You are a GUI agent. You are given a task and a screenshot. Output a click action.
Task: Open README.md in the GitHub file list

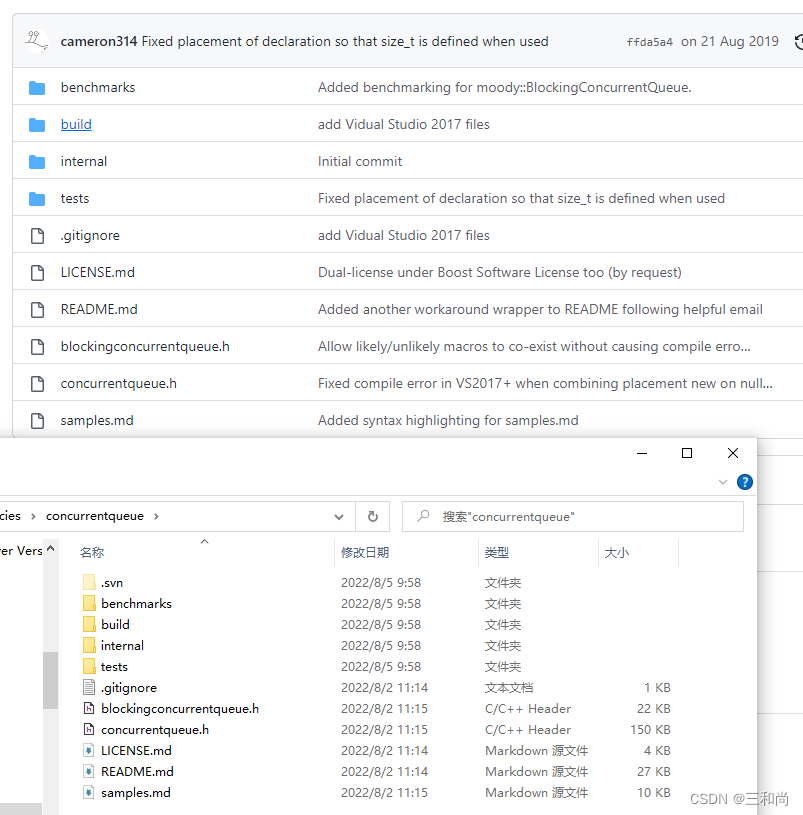[x=99, y=310]
